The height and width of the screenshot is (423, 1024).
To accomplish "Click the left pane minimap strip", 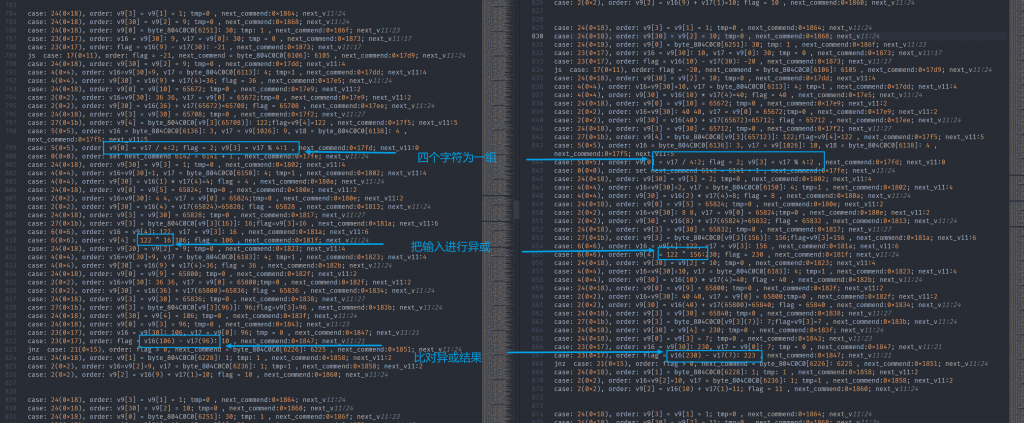I will pos(497,200).
